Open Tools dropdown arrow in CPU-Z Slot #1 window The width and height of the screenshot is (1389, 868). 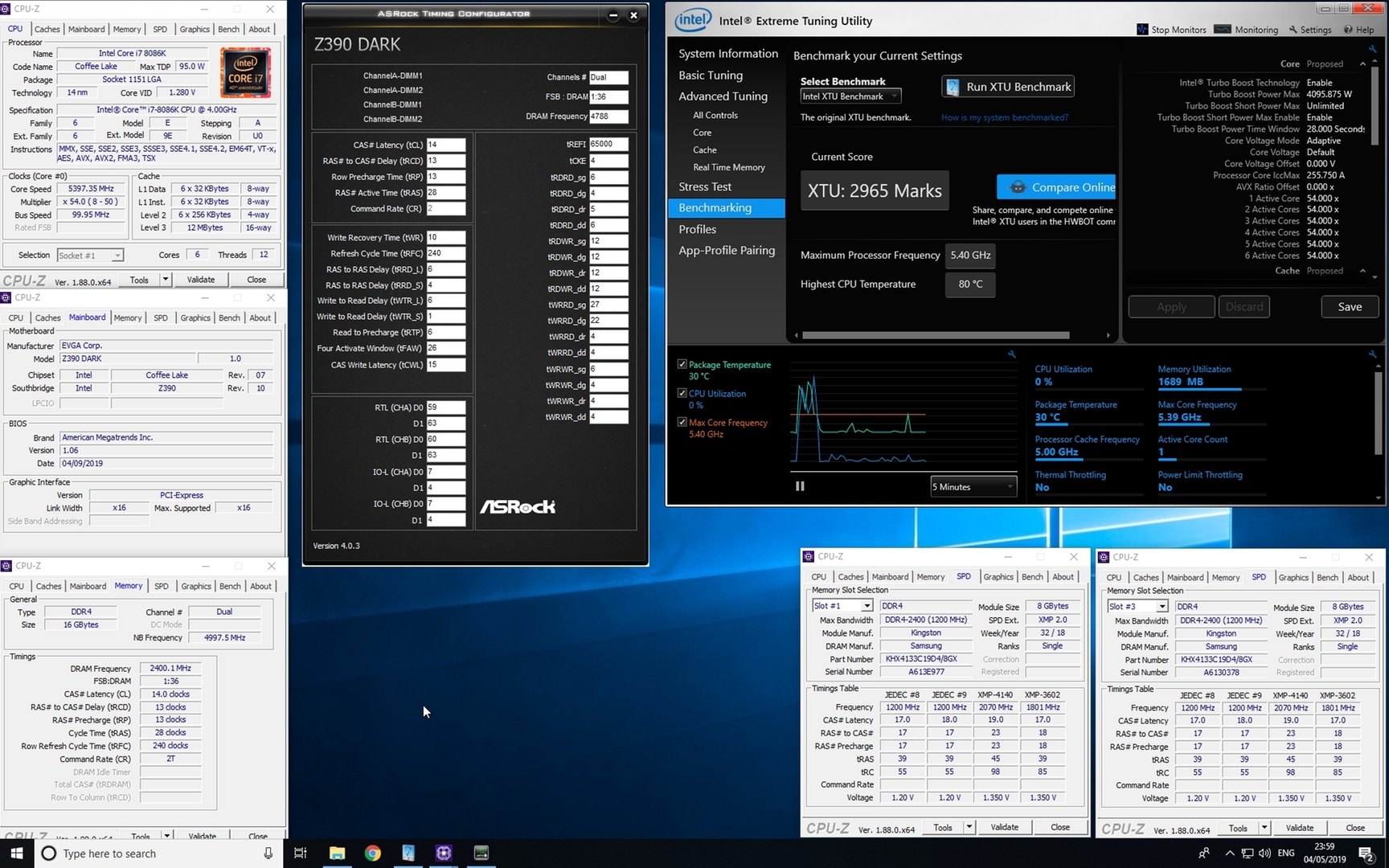pyautogui.click(x=969, y=827)
